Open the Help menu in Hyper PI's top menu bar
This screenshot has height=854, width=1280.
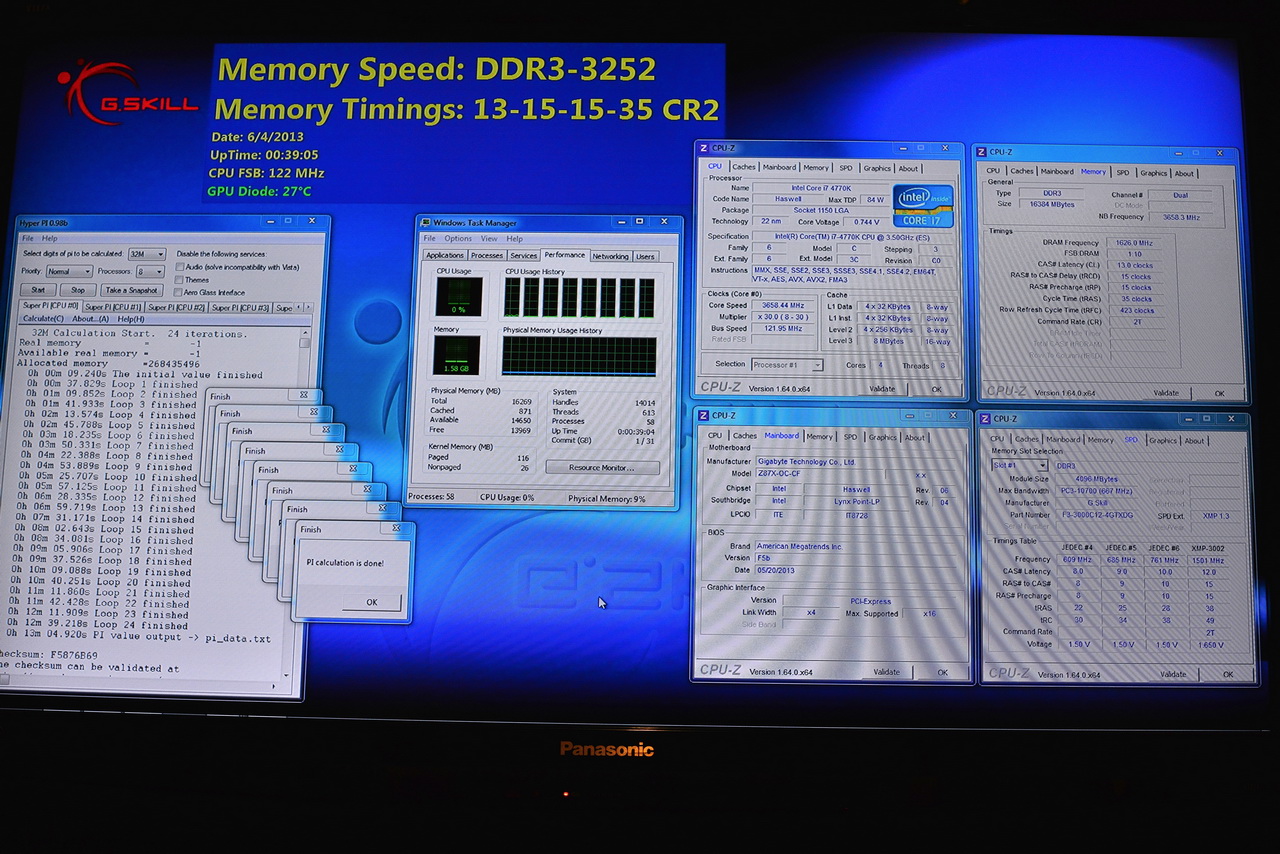click(x=50, y=238)
